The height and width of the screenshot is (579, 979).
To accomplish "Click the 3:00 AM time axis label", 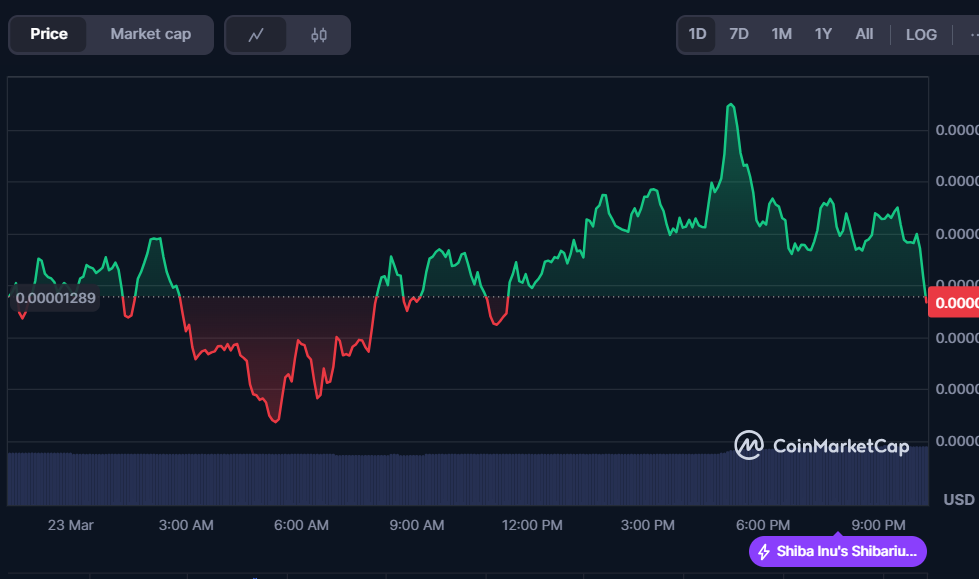I will tap(186, 525).
